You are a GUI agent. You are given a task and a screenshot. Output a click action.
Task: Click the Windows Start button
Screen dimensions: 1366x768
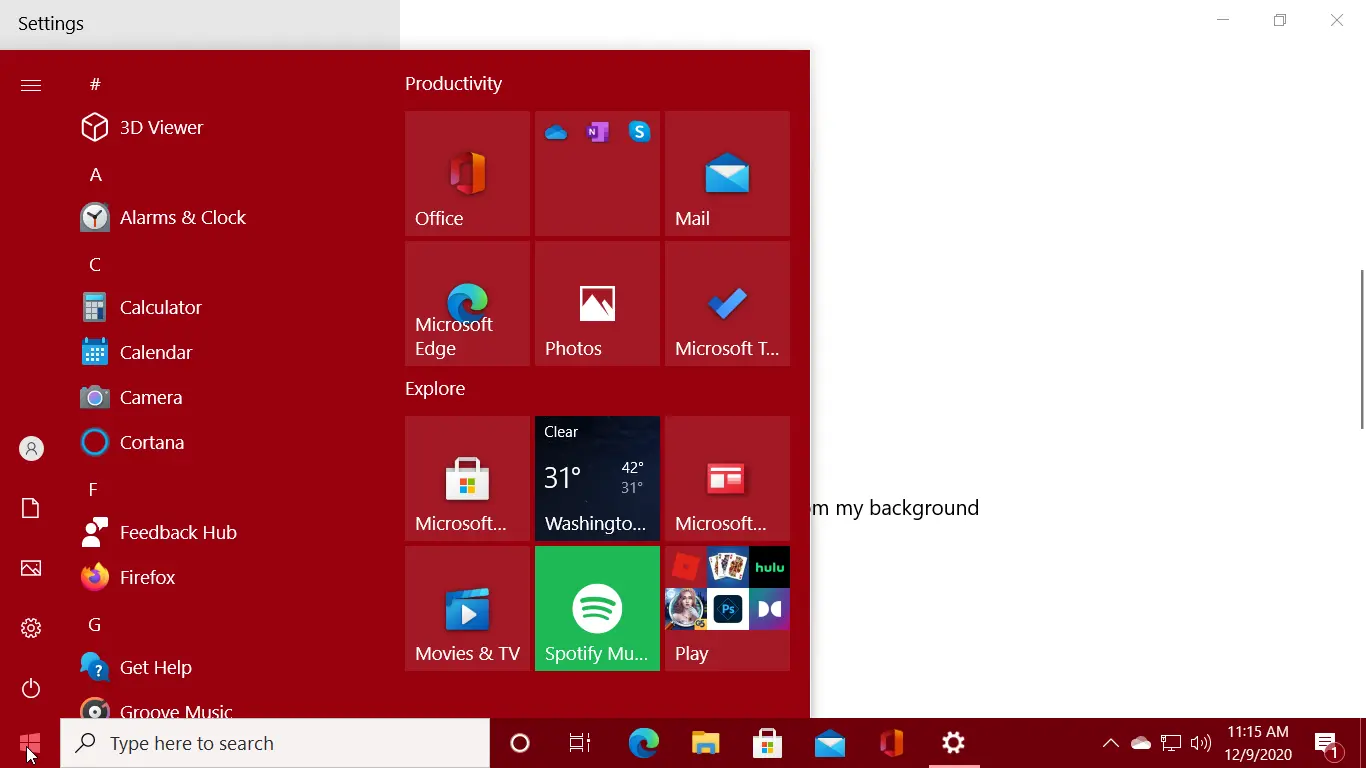click(x=30, y=743)
